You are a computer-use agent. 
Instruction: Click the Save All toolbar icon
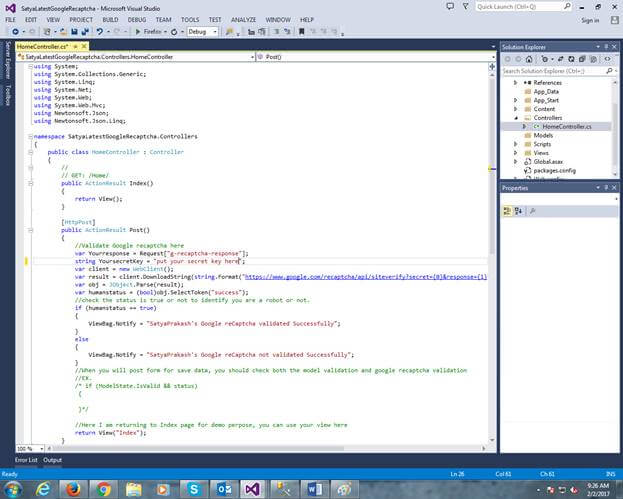[x=83, y=32]
